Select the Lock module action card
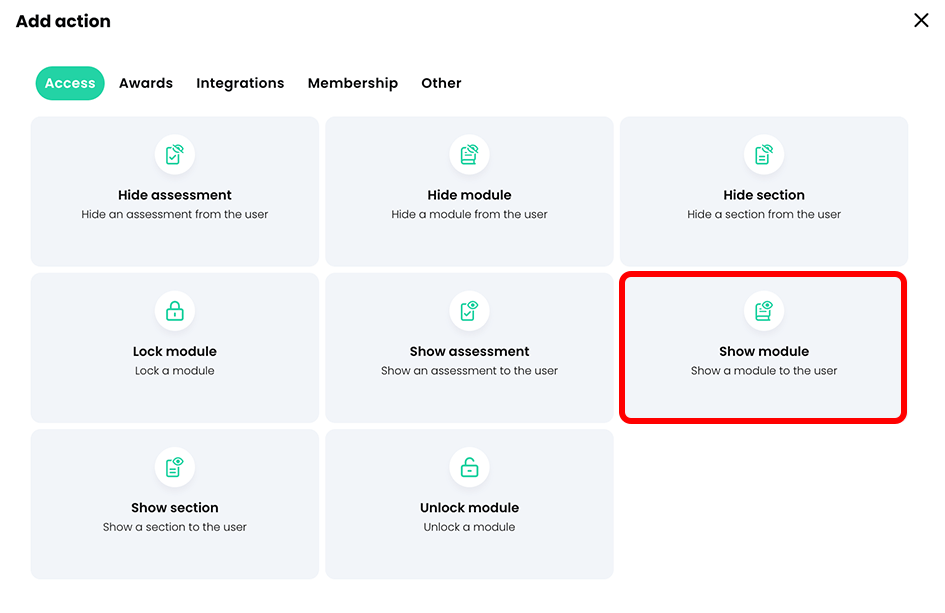Image resolution: width=945 pixels, height=613 pixels. click(x=174, y=347)
